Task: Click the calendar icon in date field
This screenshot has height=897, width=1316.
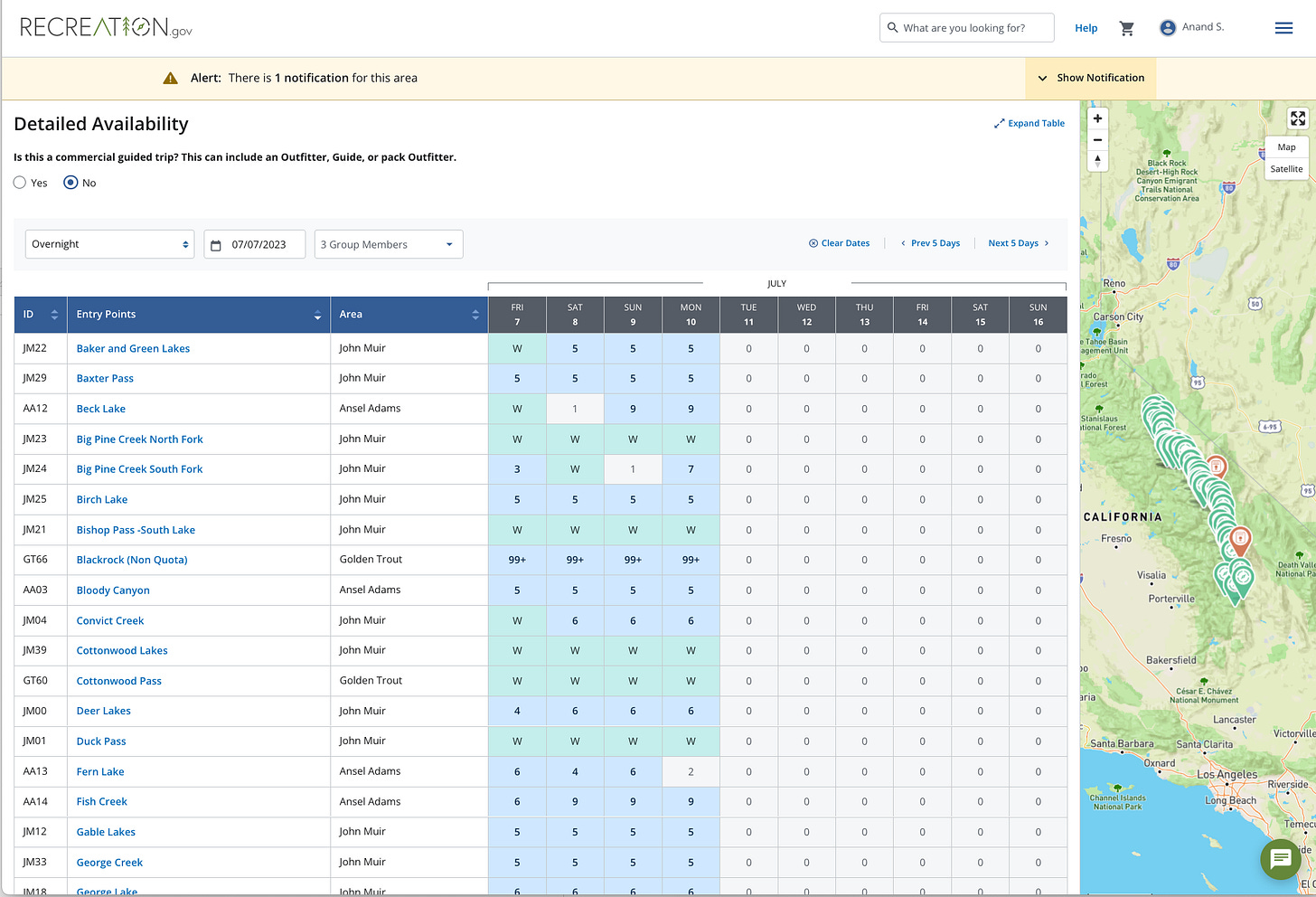Action: (216, 245)
